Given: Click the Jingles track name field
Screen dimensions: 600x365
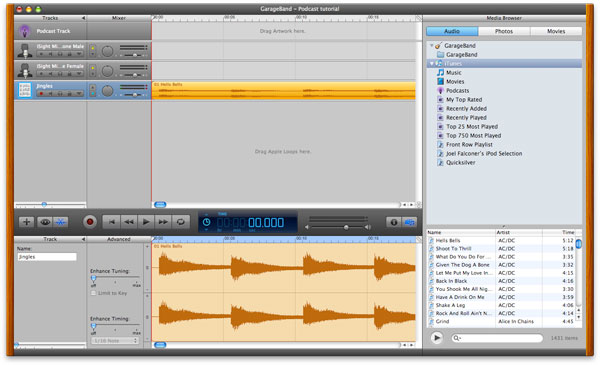Looking at the screenshot, I should click(47, 257).
